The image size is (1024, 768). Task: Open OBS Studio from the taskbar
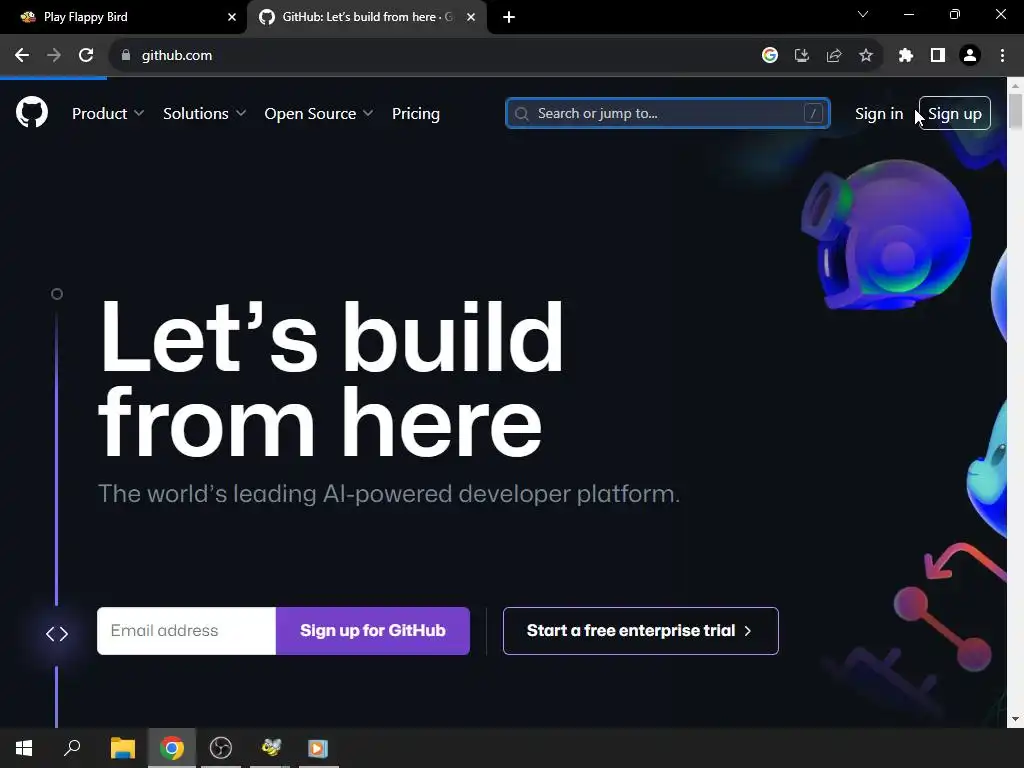[x=221, y=748]
